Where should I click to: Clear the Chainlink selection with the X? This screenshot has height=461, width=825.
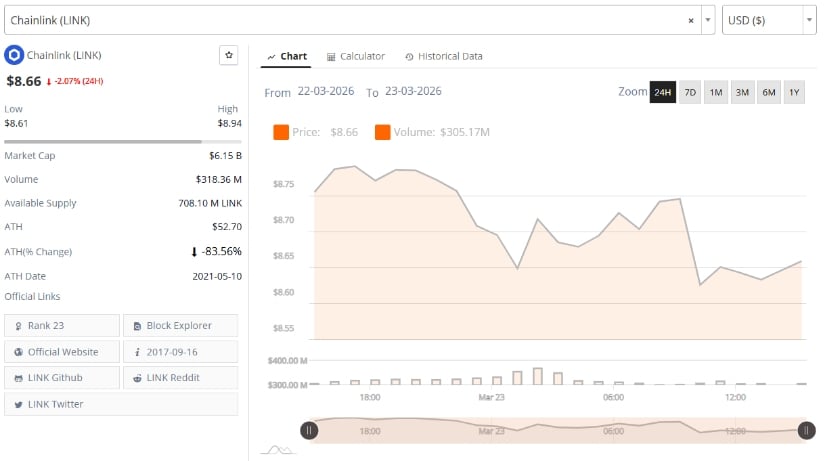tap(691, 20)
